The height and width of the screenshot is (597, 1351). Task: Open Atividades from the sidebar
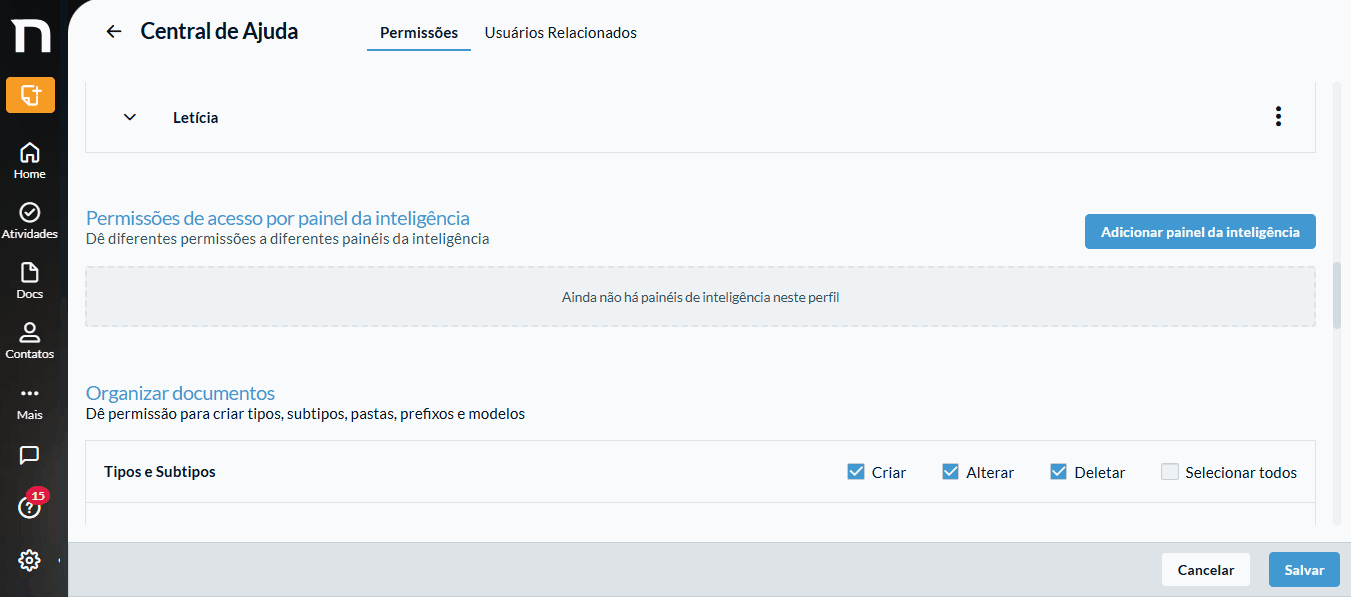point(30,221)
